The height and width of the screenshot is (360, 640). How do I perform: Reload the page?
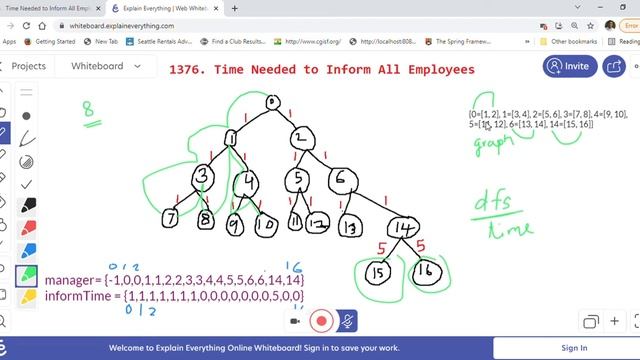(x=26, y=26)
